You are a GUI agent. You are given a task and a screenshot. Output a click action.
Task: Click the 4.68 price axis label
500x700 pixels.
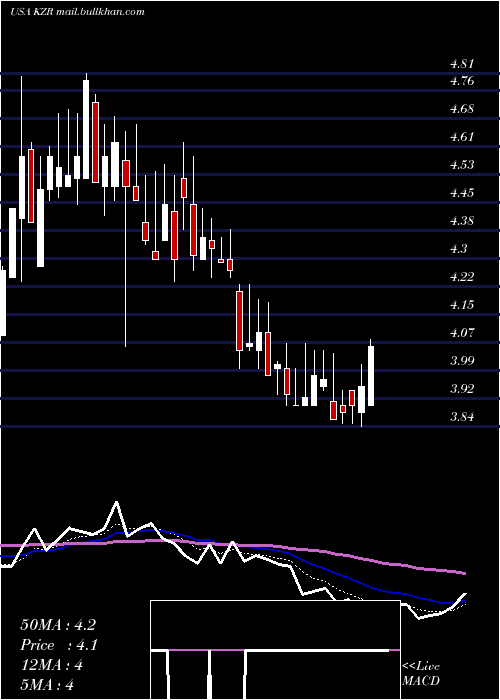[x=462, y=109]
